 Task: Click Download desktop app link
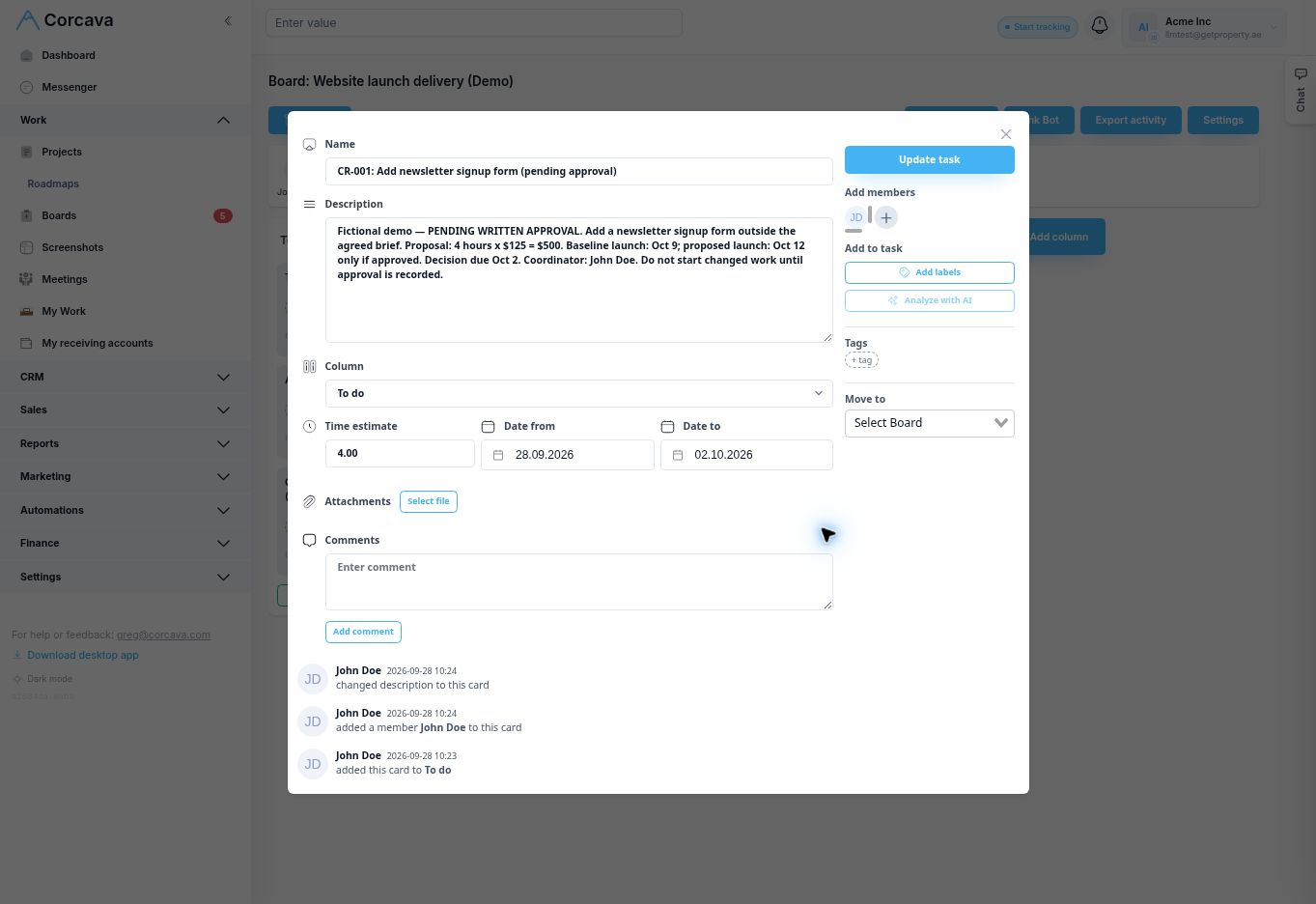click(83, 655)
